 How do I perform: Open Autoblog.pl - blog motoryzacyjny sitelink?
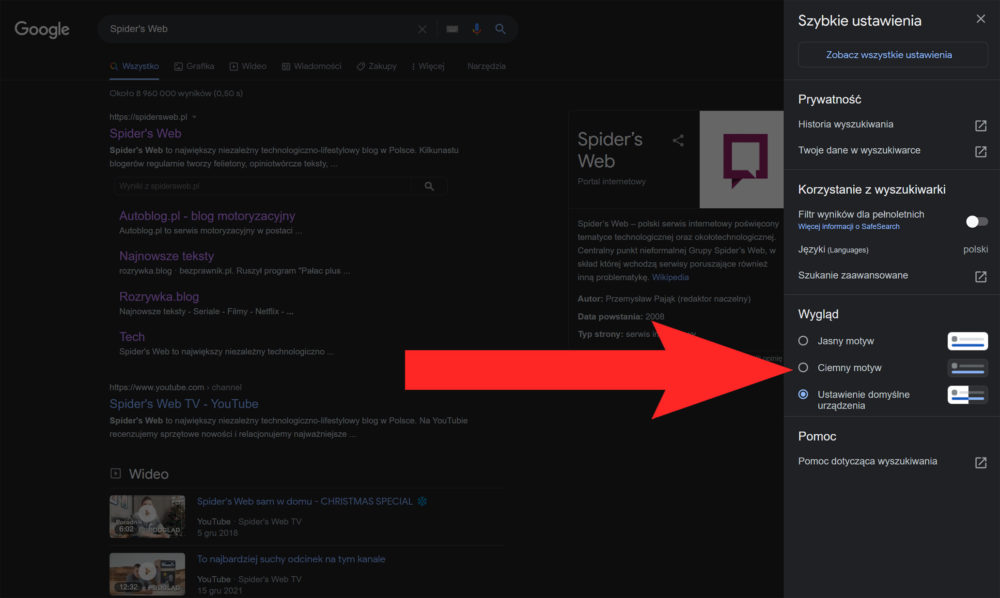(207, 216)
